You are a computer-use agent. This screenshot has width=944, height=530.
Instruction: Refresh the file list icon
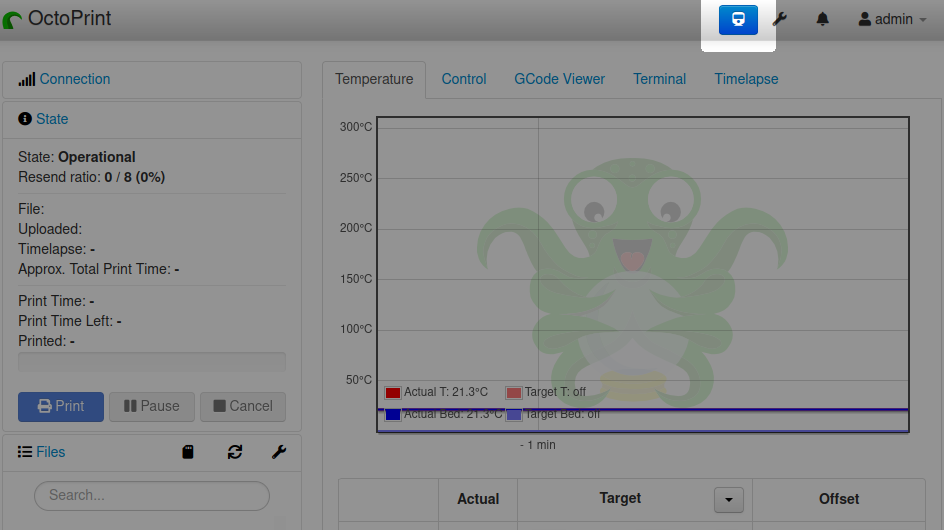[235, 452]
